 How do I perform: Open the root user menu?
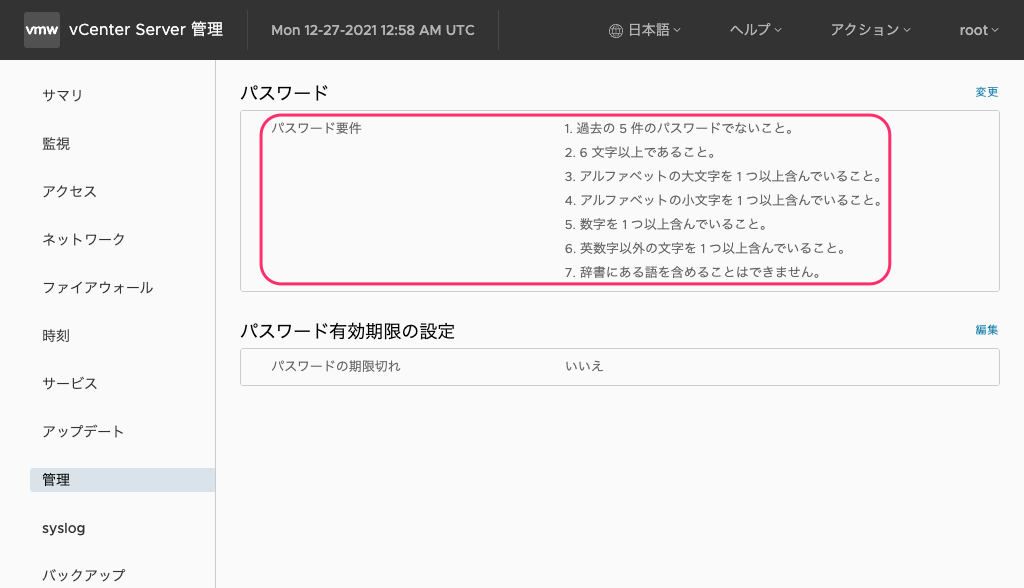pyautogui.click(x=977, y=30)
